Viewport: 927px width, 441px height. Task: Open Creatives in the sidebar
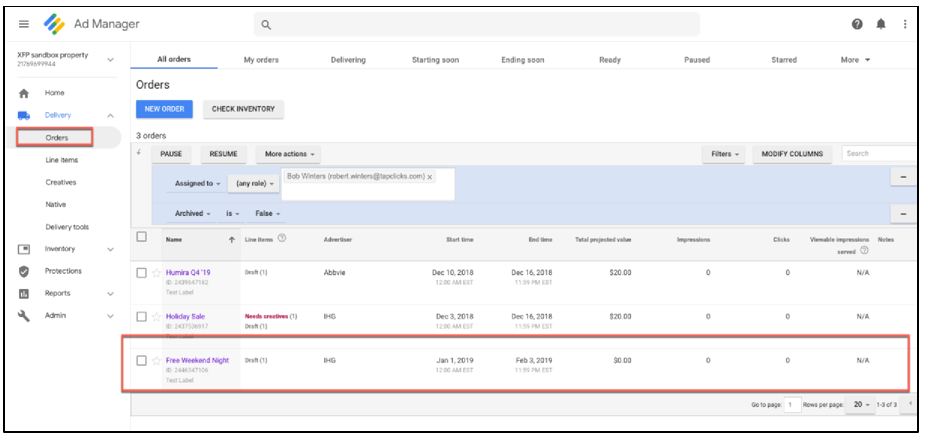[x=61, y=183]
